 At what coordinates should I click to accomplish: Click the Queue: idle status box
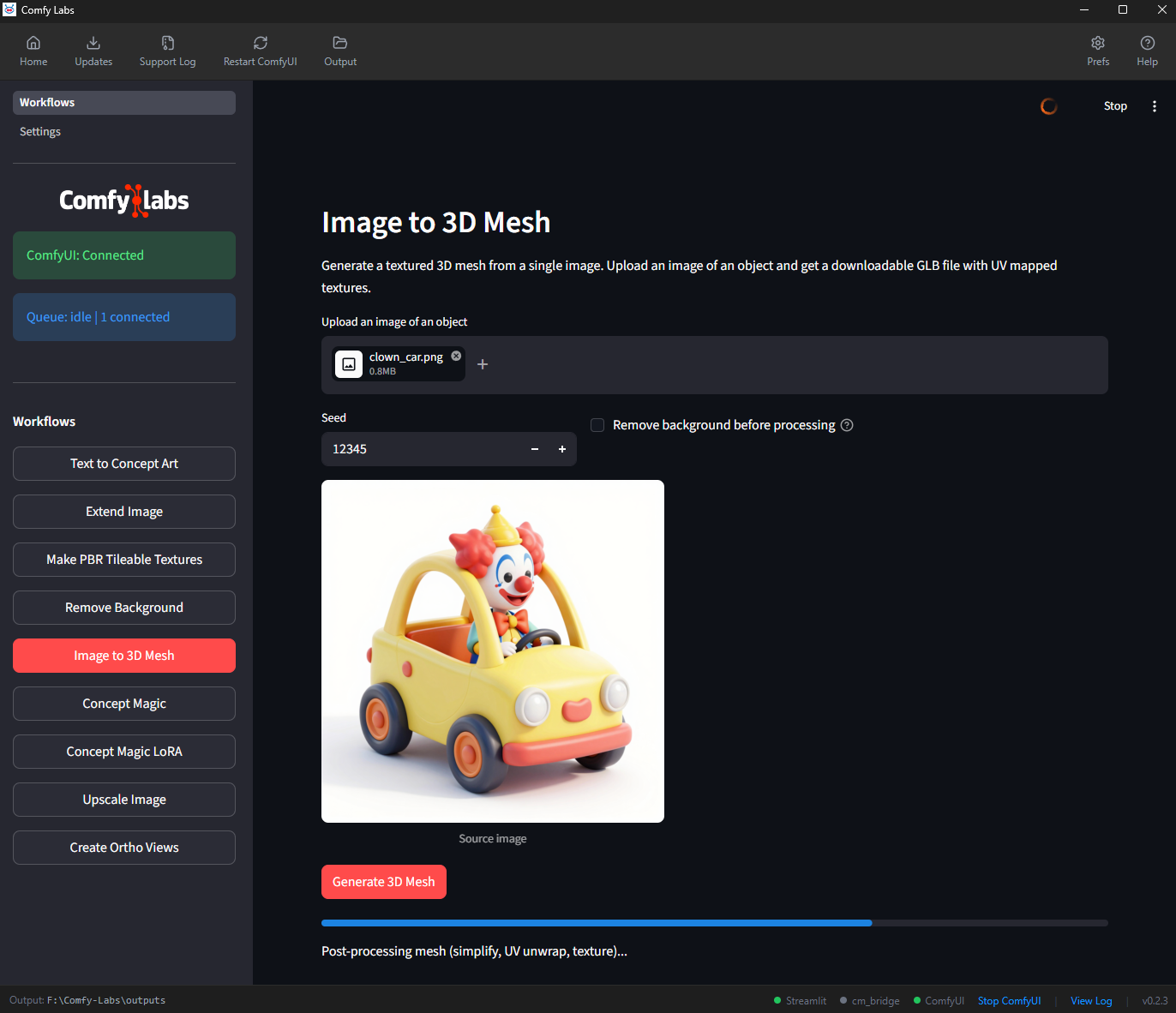[124, 317]
